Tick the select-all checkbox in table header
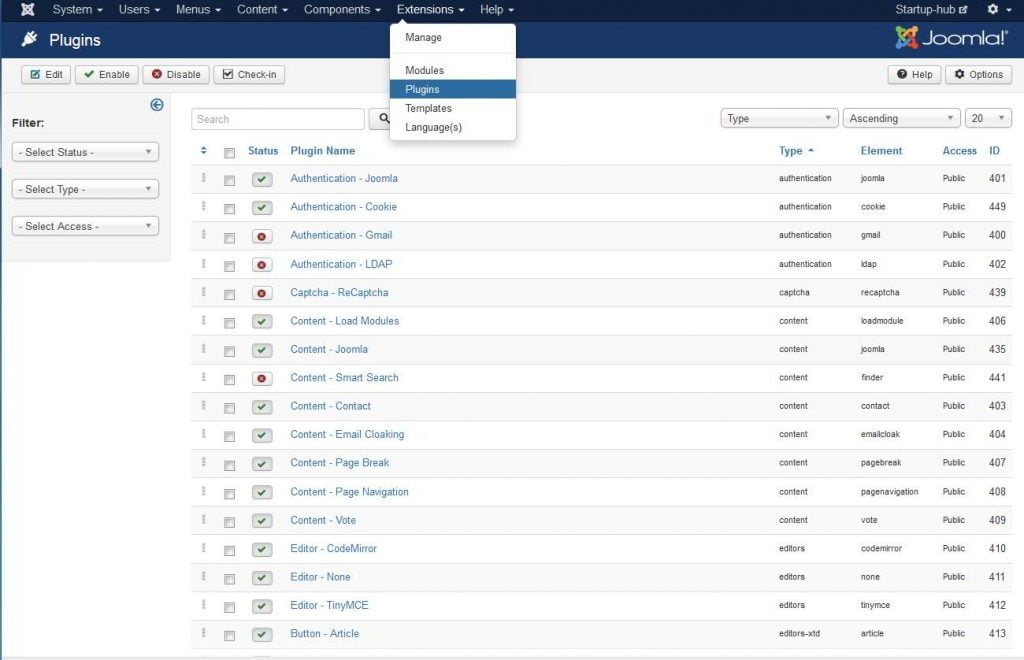The image size is (1024, 660). coord(230,153)
